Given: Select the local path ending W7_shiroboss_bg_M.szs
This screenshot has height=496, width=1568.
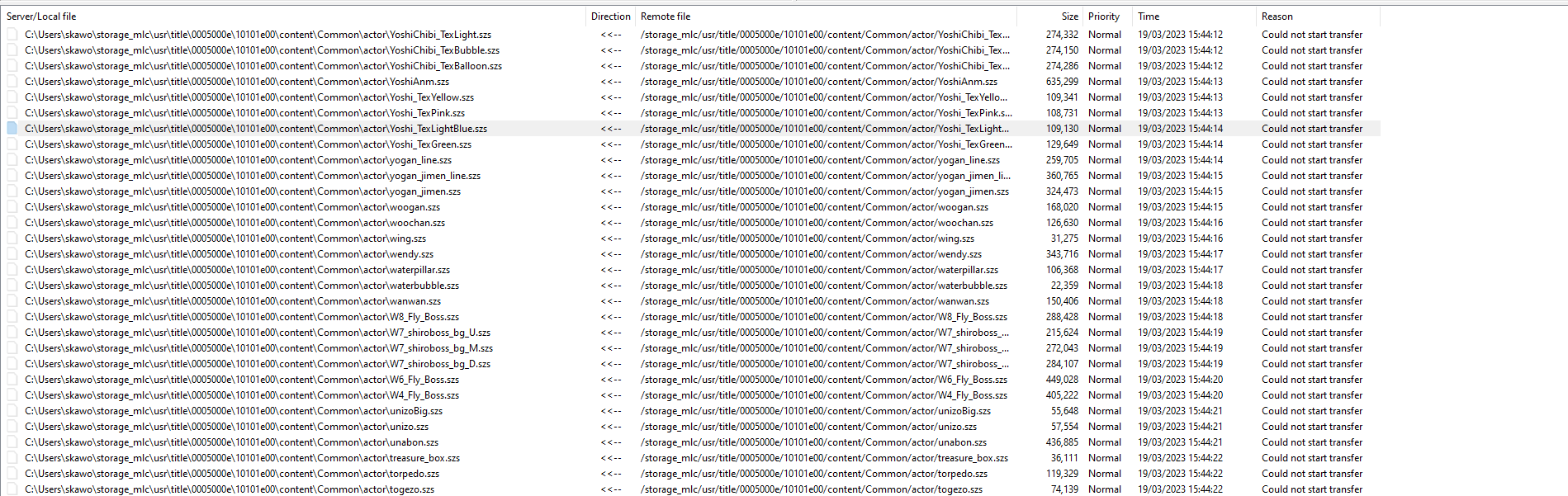Looking at the screenshot, I should [x=258, y=348].
